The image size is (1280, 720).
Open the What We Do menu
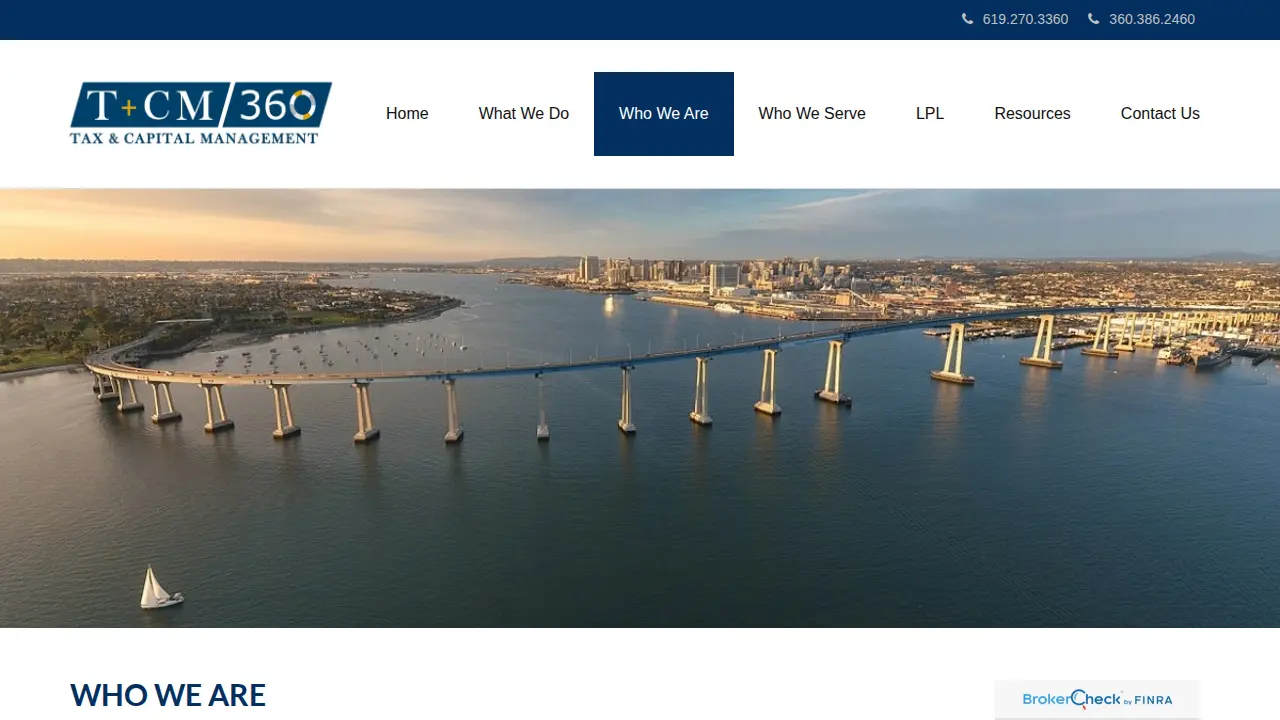[x=524, y=114]
